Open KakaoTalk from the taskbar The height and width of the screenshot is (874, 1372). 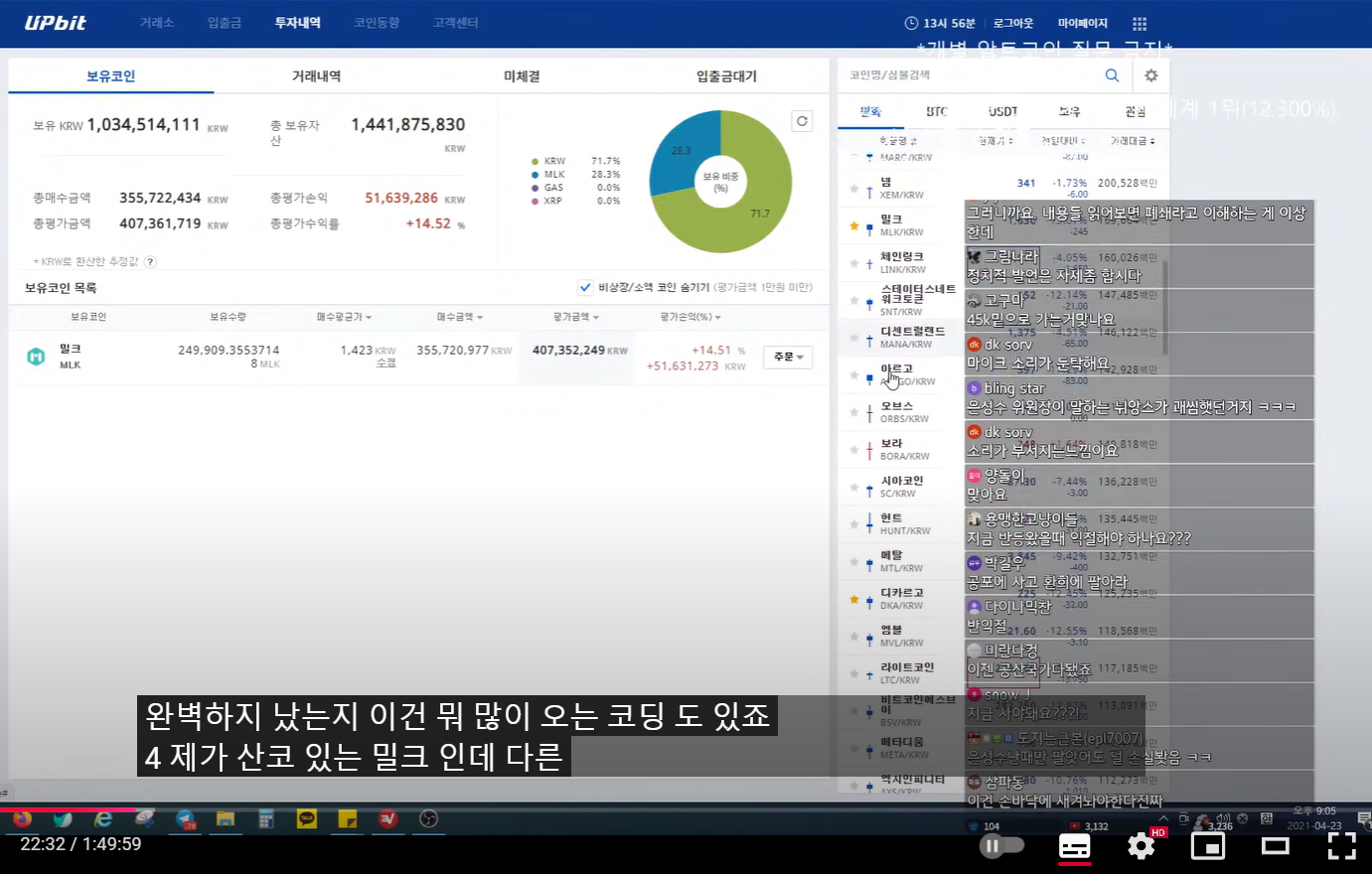pos(307,819)
